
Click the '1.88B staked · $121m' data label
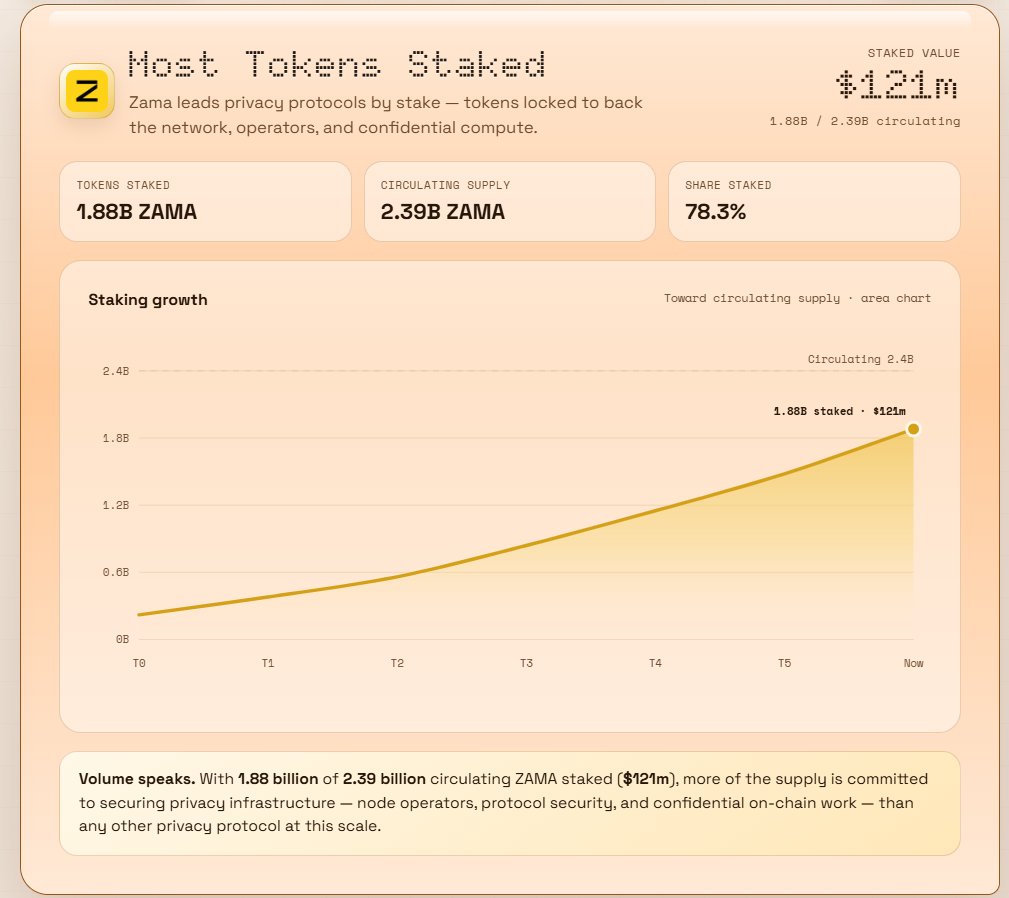(839, 411)
